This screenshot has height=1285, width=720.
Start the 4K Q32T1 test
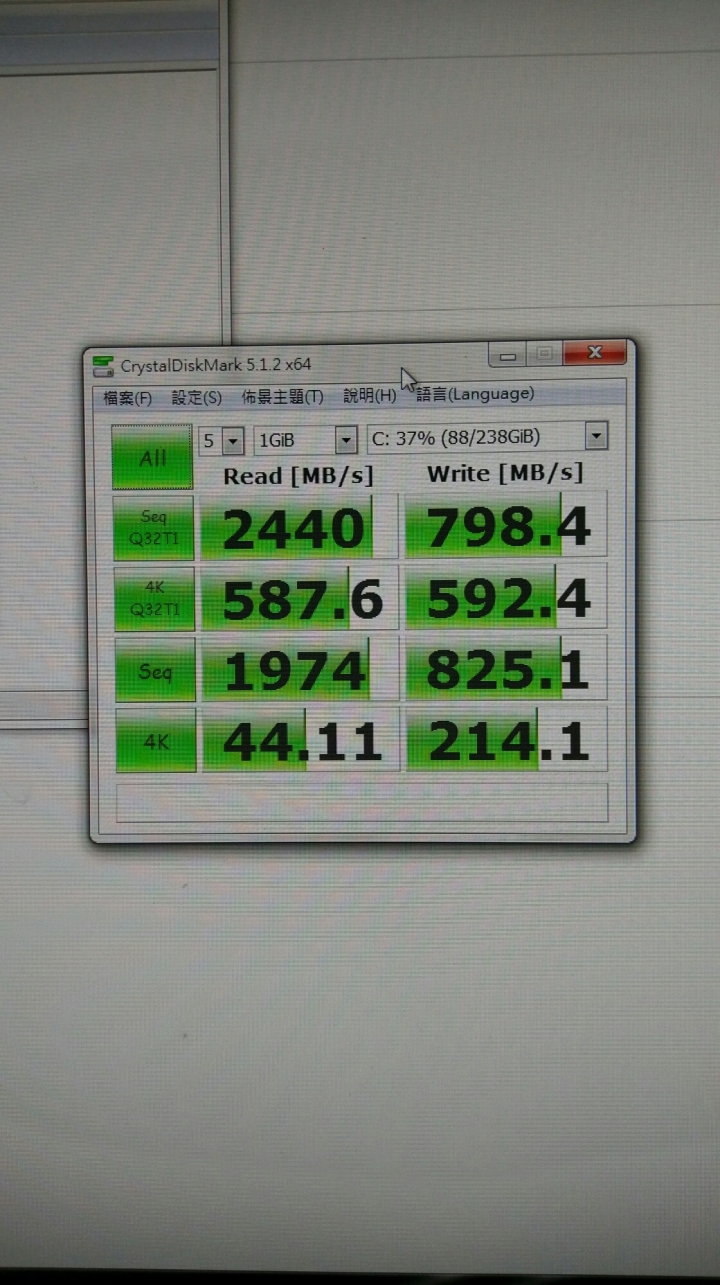click(x=154, y=599)
